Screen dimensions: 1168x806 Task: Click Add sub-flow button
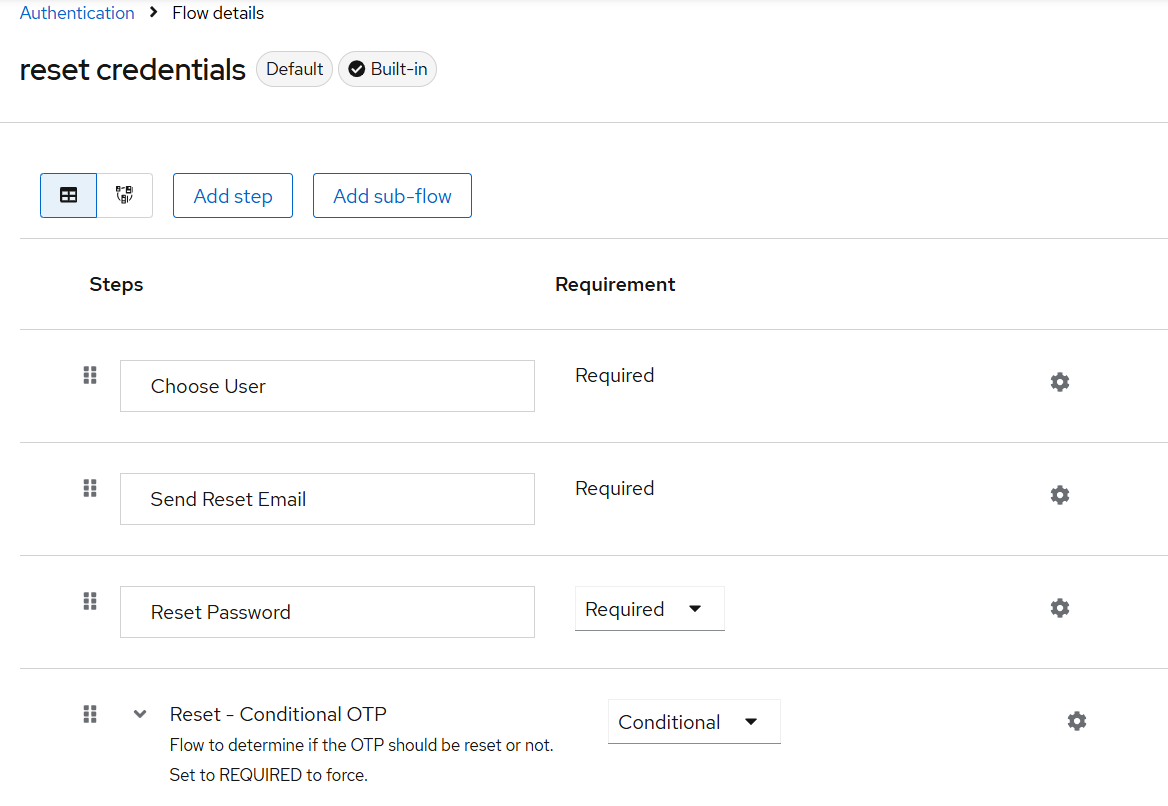(x=392, y=195)
